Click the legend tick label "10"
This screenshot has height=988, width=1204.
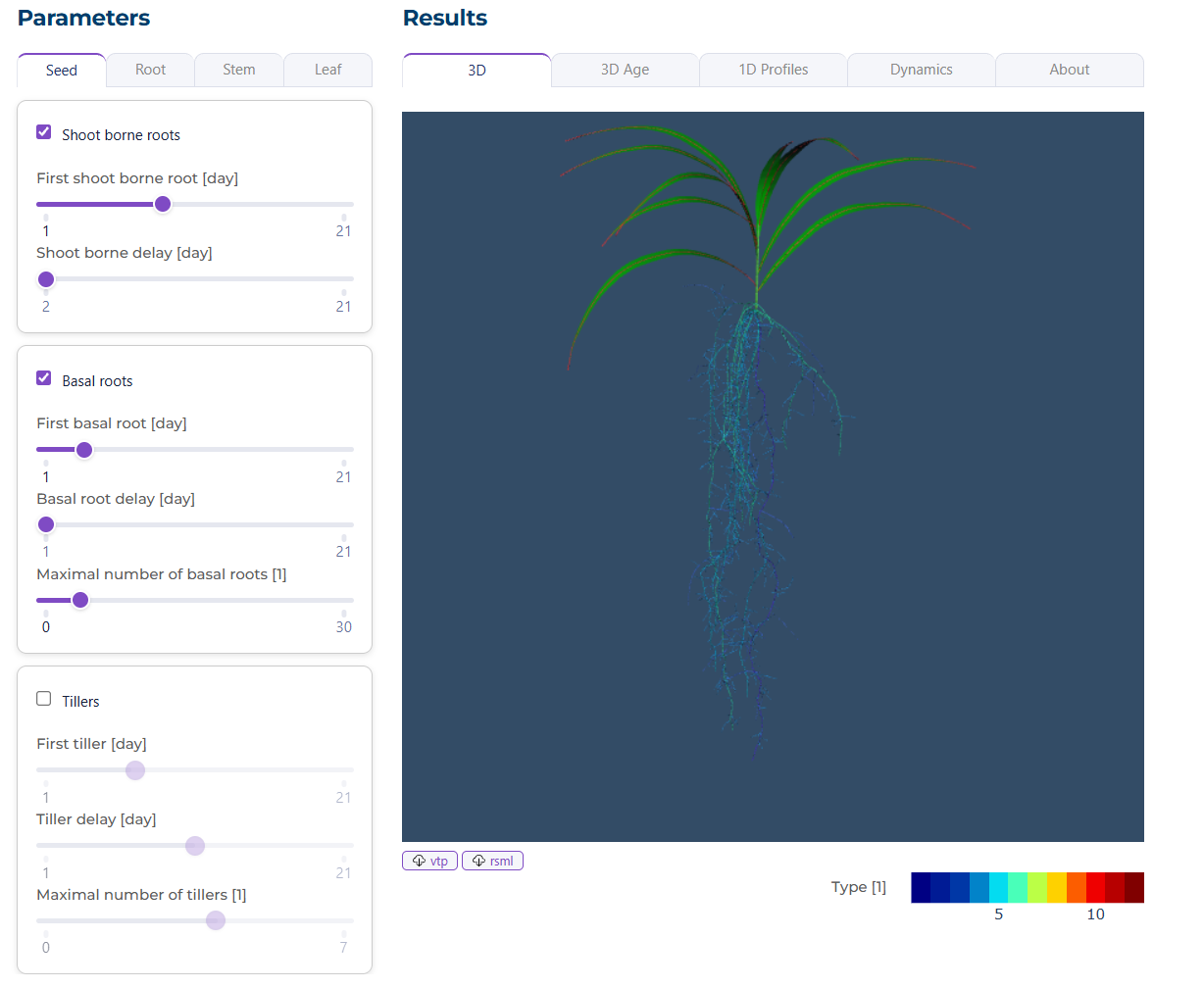[x=1095, y=914]
